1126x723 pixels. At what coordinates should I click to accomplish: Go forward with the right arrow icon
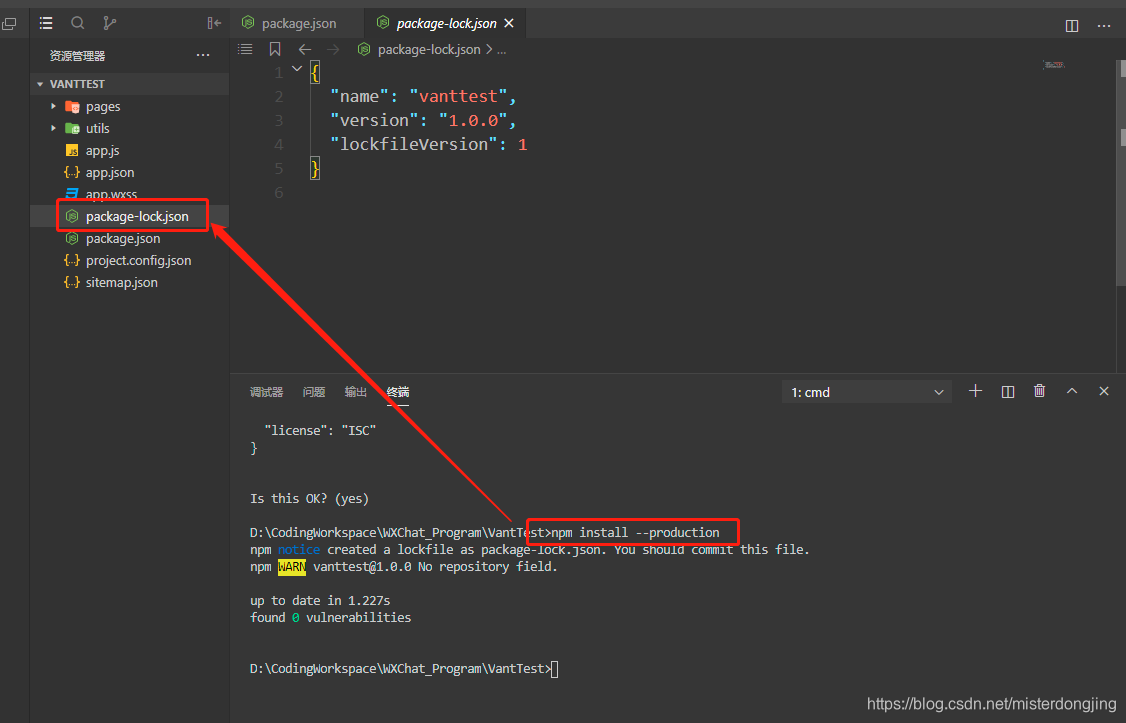tap(332, 49)
